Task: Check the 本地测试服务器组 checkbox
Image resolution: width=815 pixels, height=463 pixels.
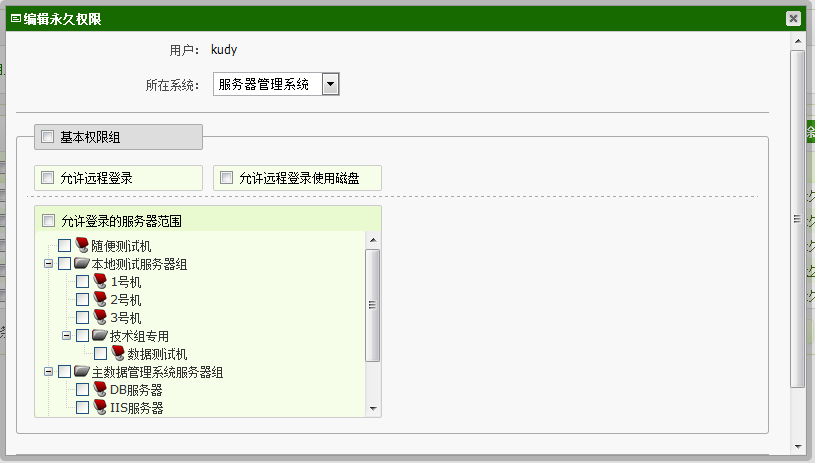Action: click(x=64, y=263)
